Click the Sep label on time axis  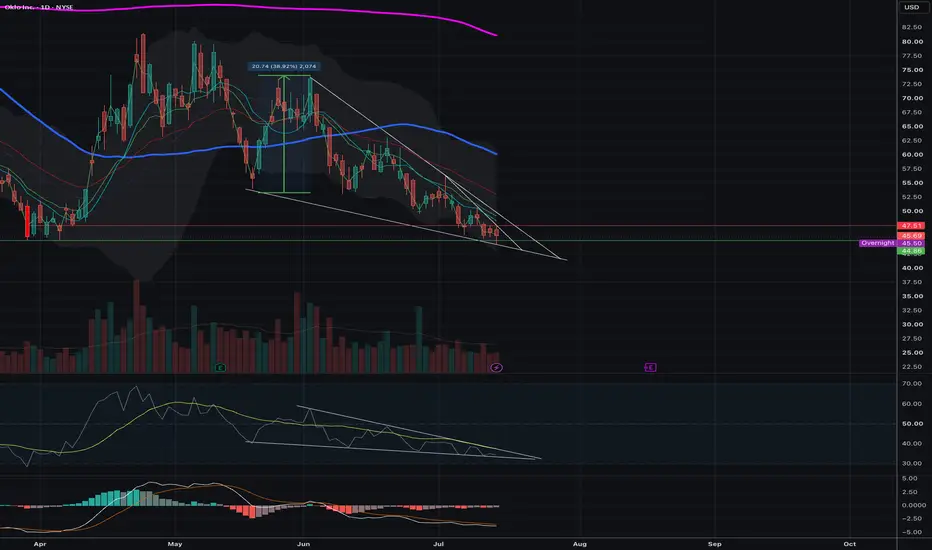coord(714,543)
